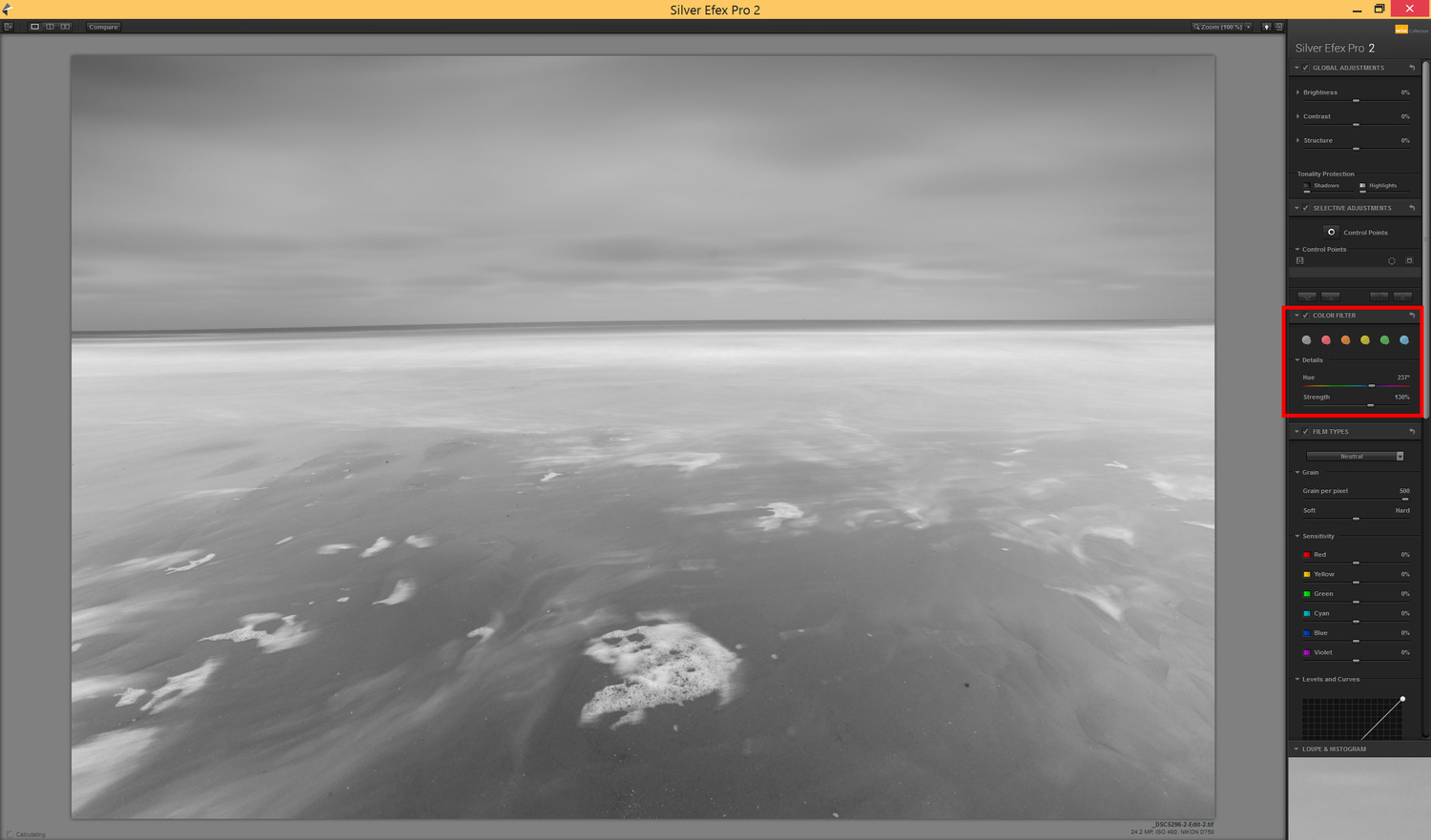The width and height of the screenshot is (1431, 840).
Task: Toggle the Film Types checkbox
Action: (x=1306, y=432)
